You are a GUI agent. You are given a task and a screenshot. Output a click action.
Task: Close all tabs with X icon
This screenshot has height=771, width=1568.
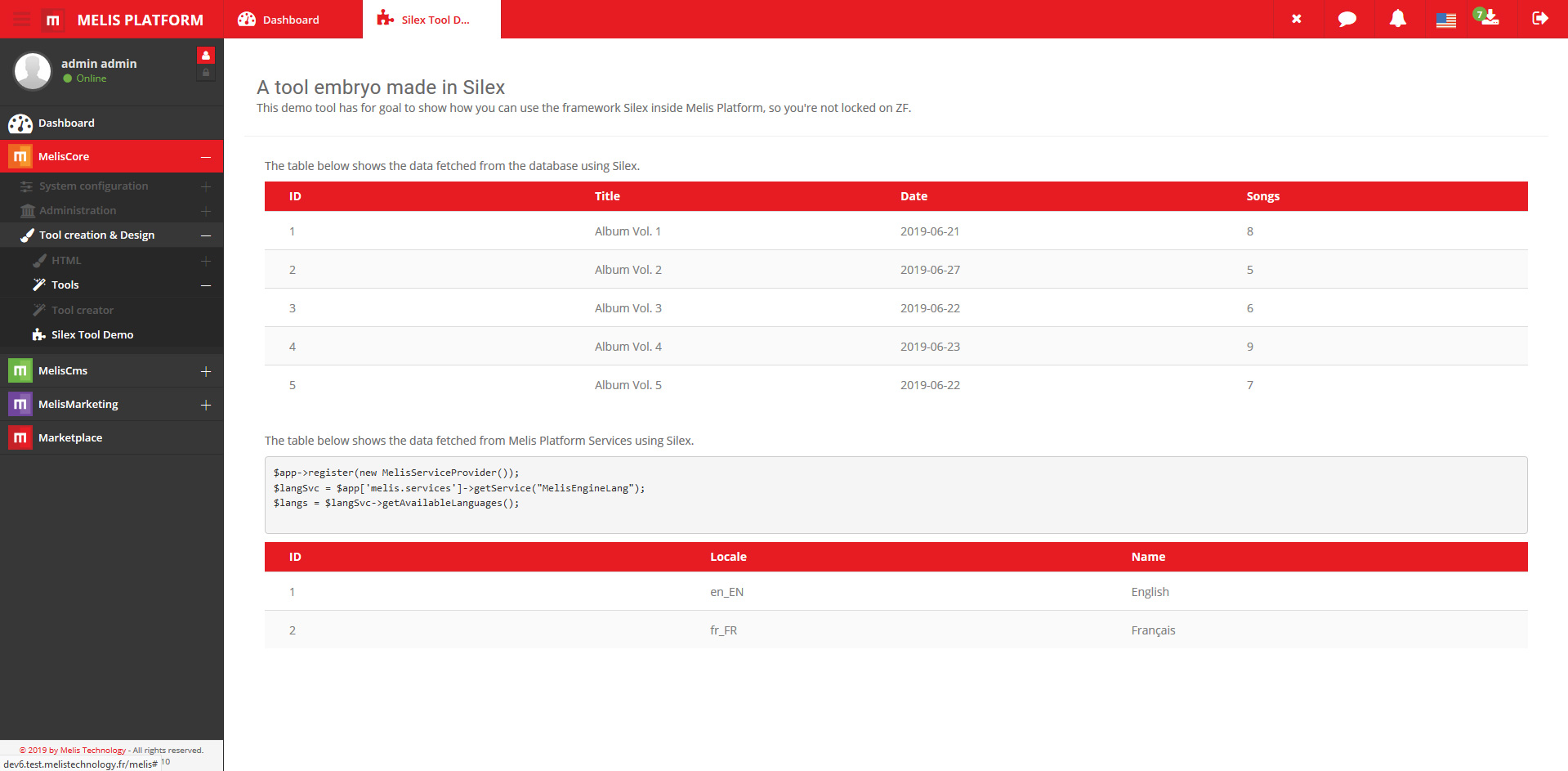[x=1296, y=19]
